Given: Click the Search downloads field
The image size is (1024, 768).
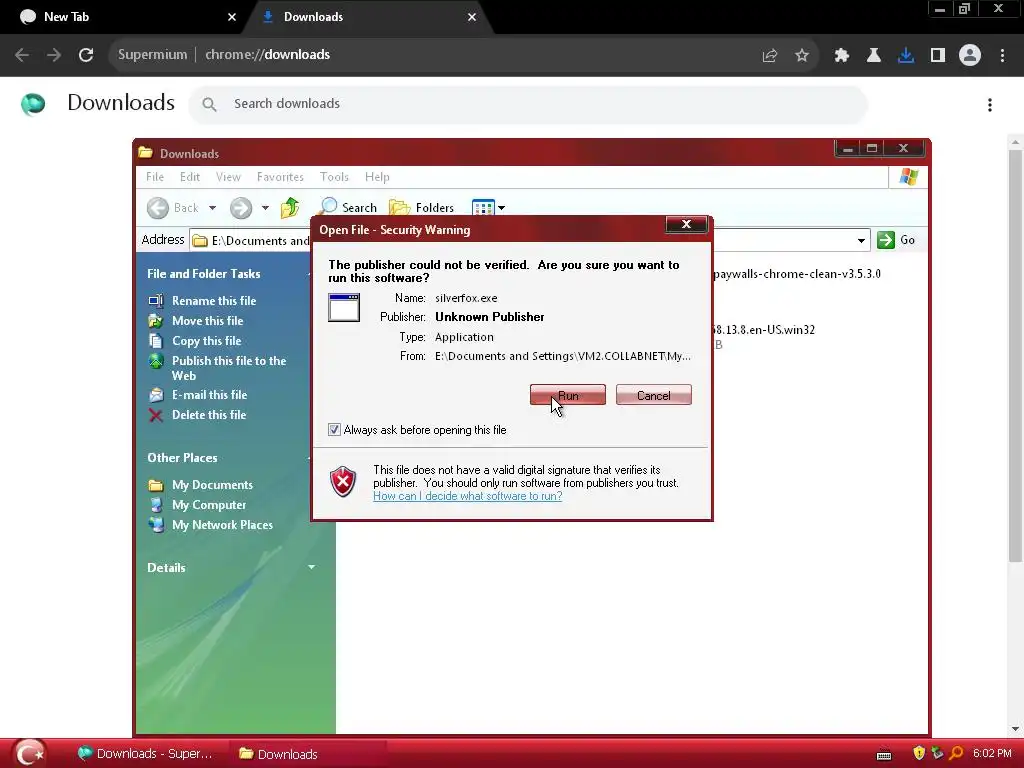Looking at the screenshot, I should [528, 104].
